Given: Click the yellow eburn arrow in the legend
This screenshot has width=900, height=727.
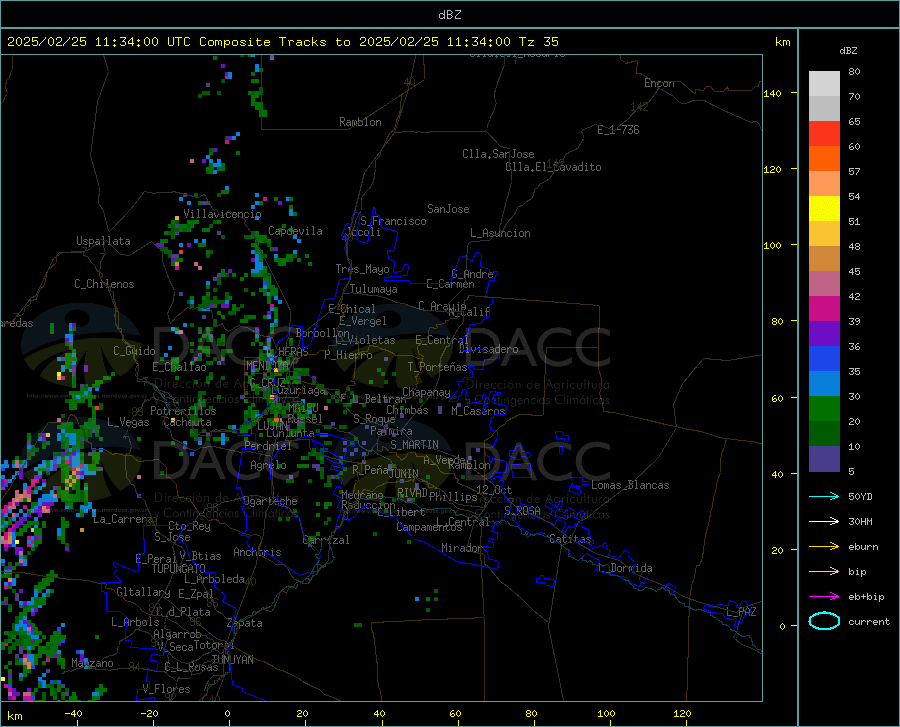Looking at the screenshot, I should 824,547.
